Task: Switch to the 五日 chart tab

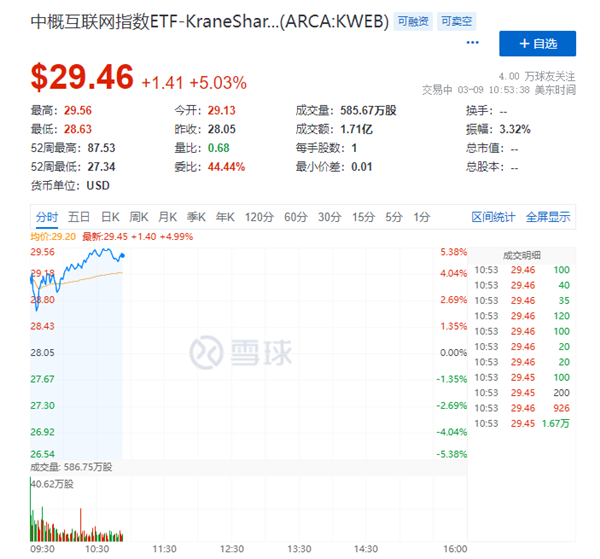Action: (79, 217)
